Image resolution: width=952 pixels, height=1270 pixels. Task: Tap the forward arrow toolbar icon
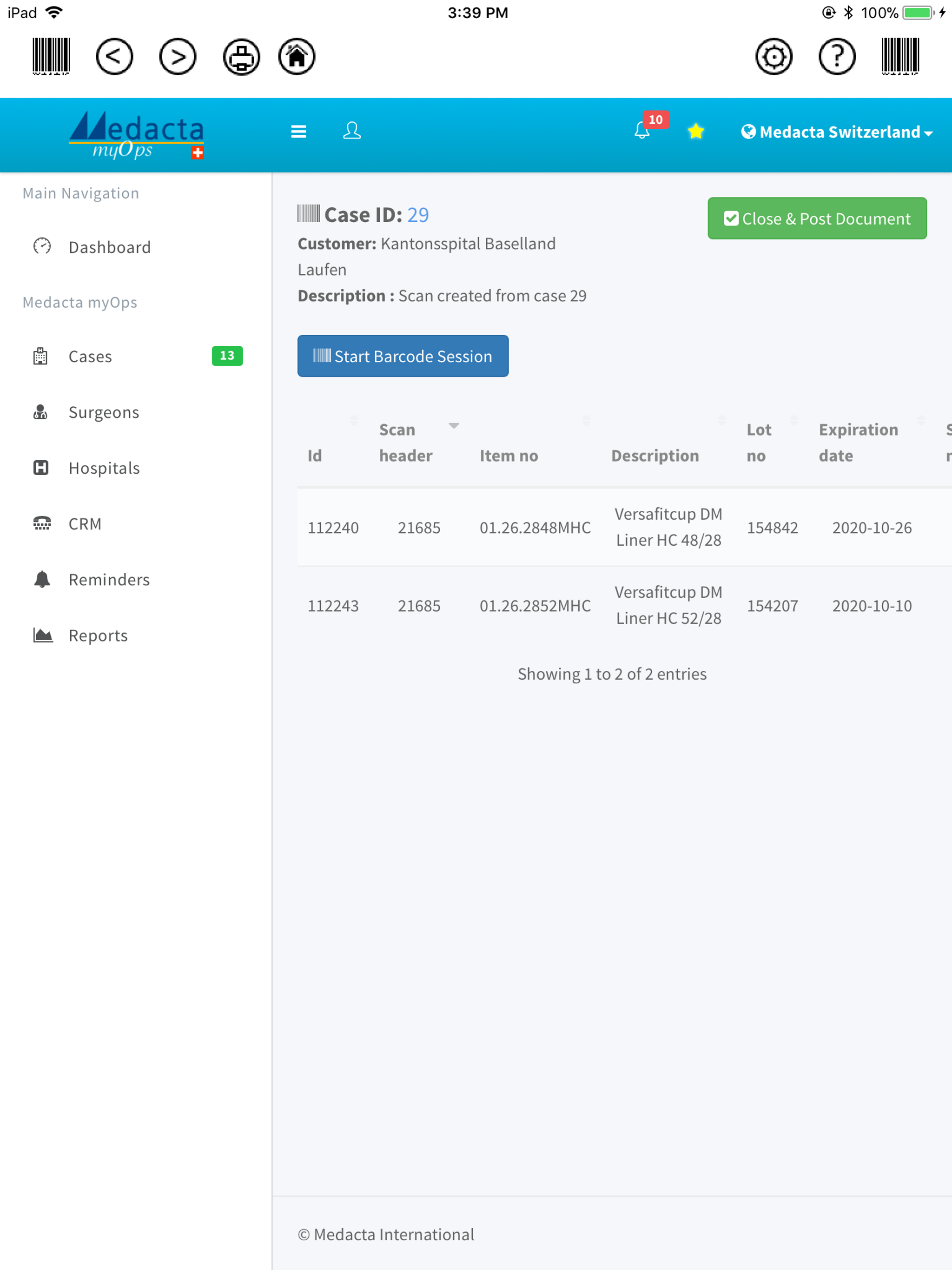pos(178,56)
